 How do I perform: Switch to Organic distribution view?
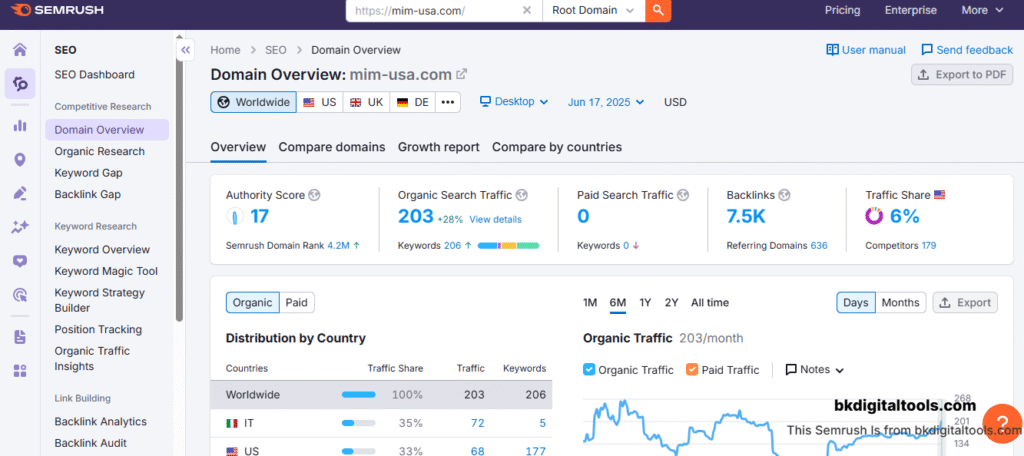[253, 302]
